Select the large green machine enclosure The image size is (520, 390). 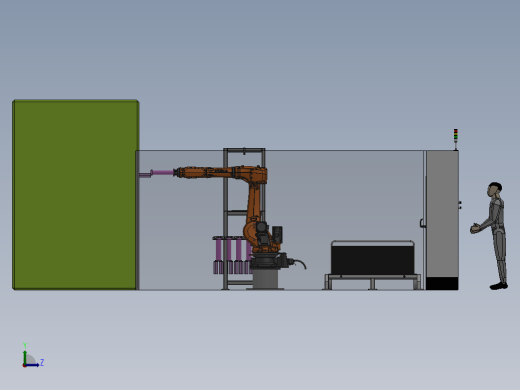pos(76,194)
